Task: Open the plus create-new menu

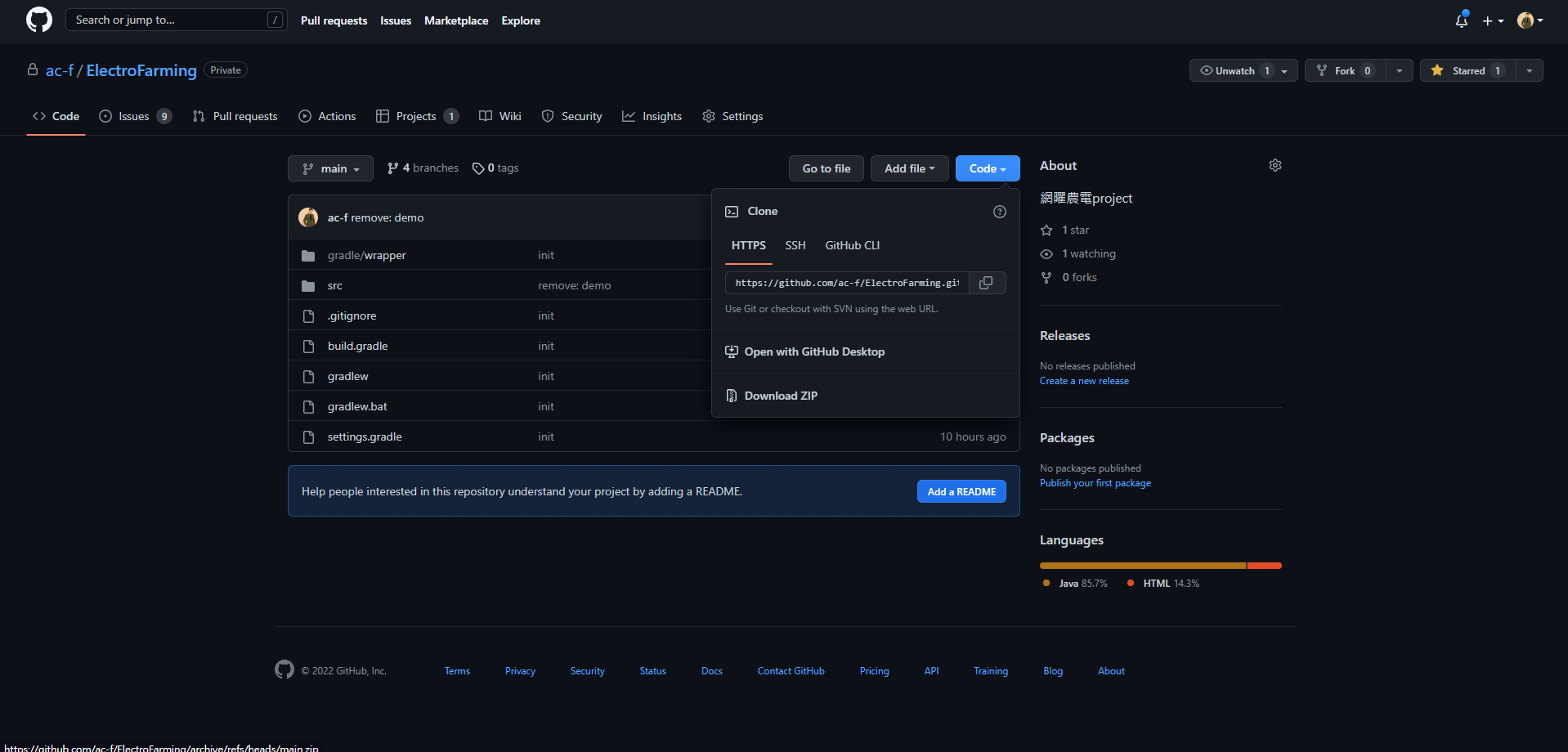Action: [x=1493, y=20]
